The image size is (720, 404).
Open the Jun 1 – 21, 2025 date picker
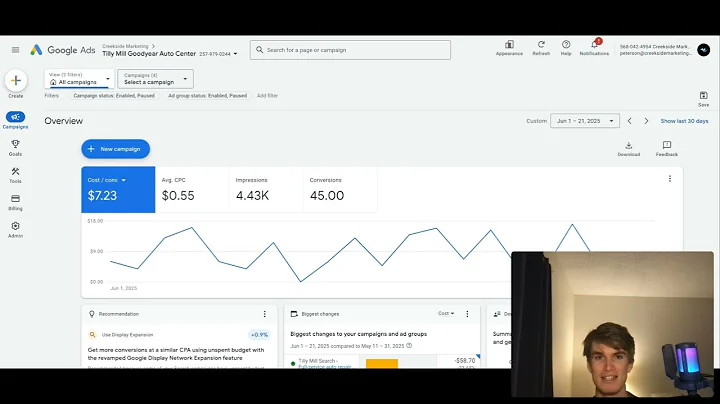(x=585, y=121)
